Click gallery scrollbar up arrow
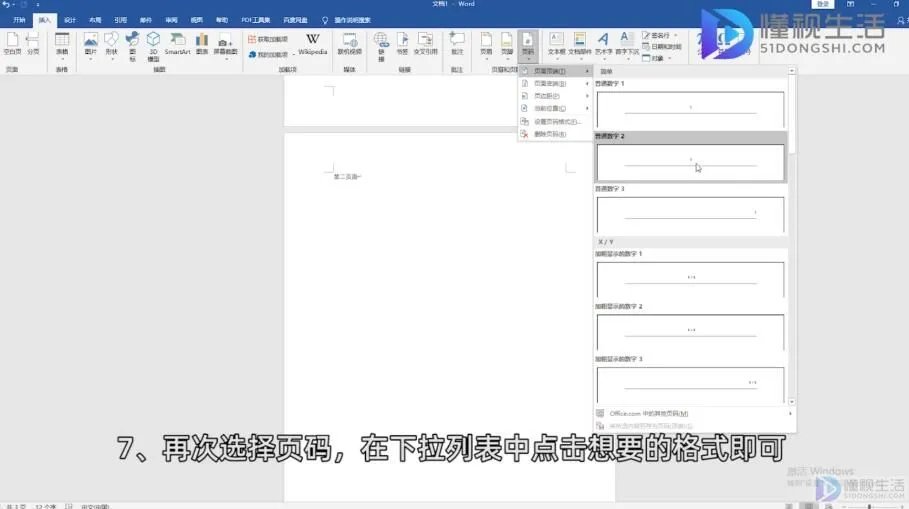 [x=791, y=71]
